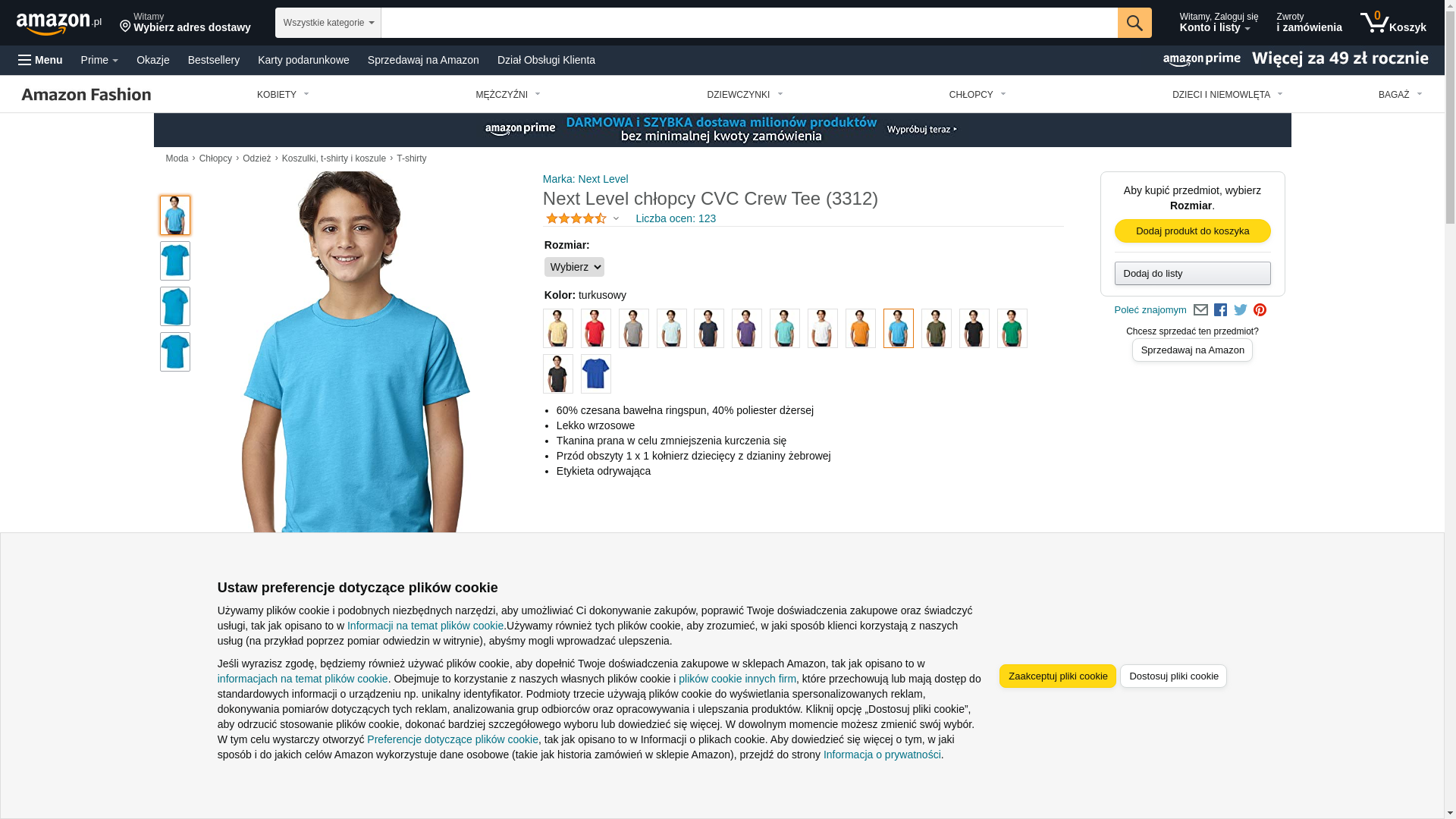Open the shopping cart Koszyk icon
Screen dimensions: 1456x819
pos(1393,23)
